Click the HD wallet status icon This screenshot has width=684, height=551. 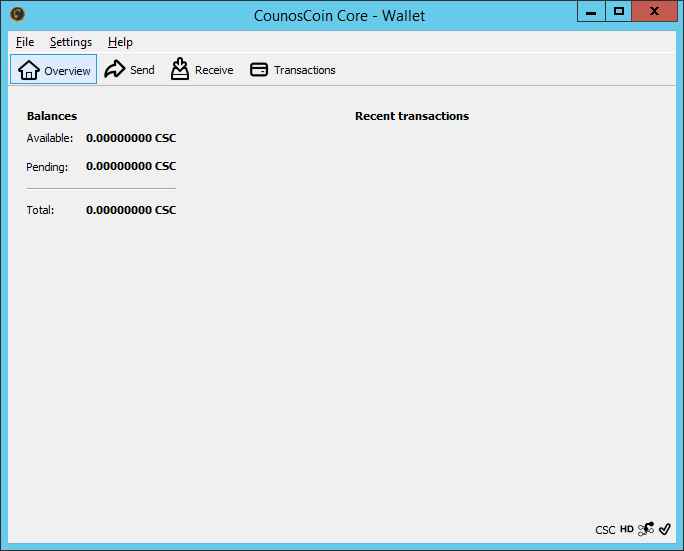pyautogui.click(x=626, y=529)
